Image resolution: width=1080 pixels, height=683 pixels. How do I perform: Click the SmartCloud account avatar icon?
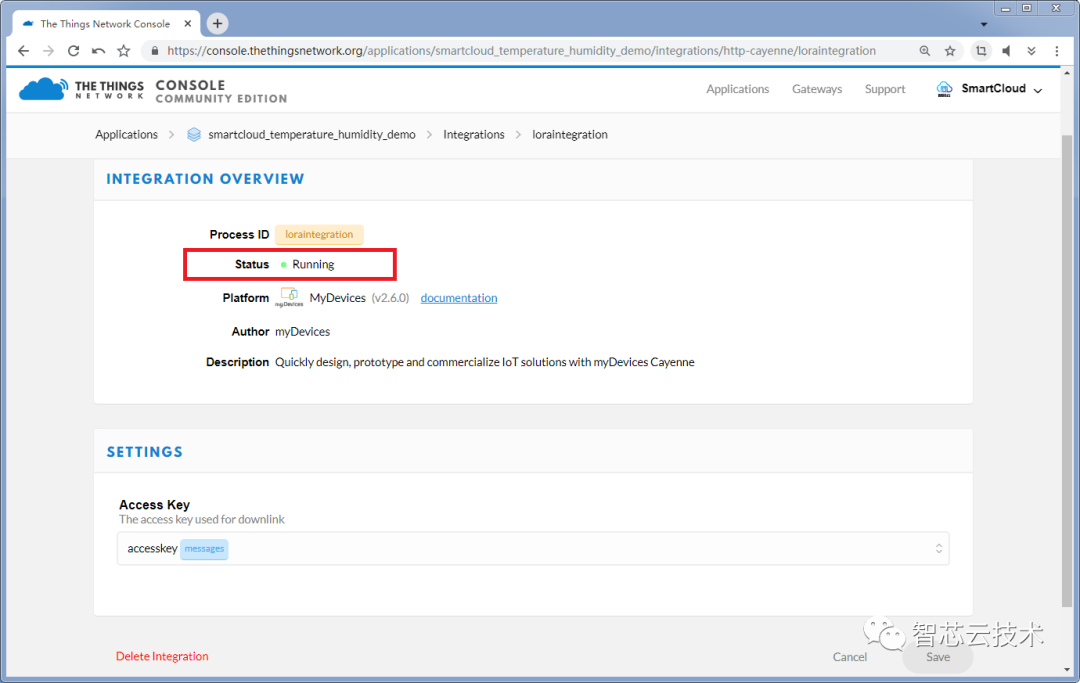944,89
